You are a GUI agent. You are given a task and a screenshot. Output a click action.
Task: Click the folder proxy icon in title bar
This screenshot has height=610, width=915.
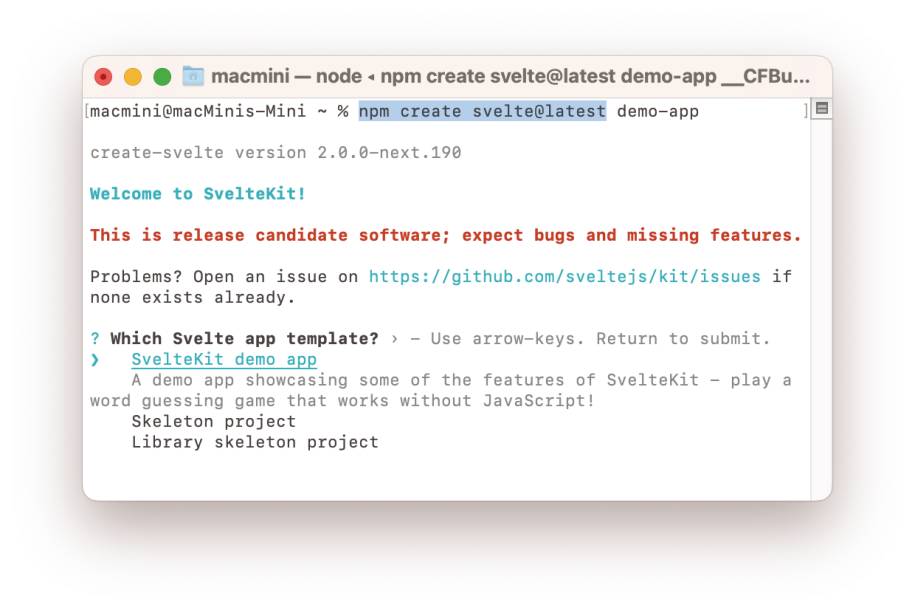click(193, 76)
